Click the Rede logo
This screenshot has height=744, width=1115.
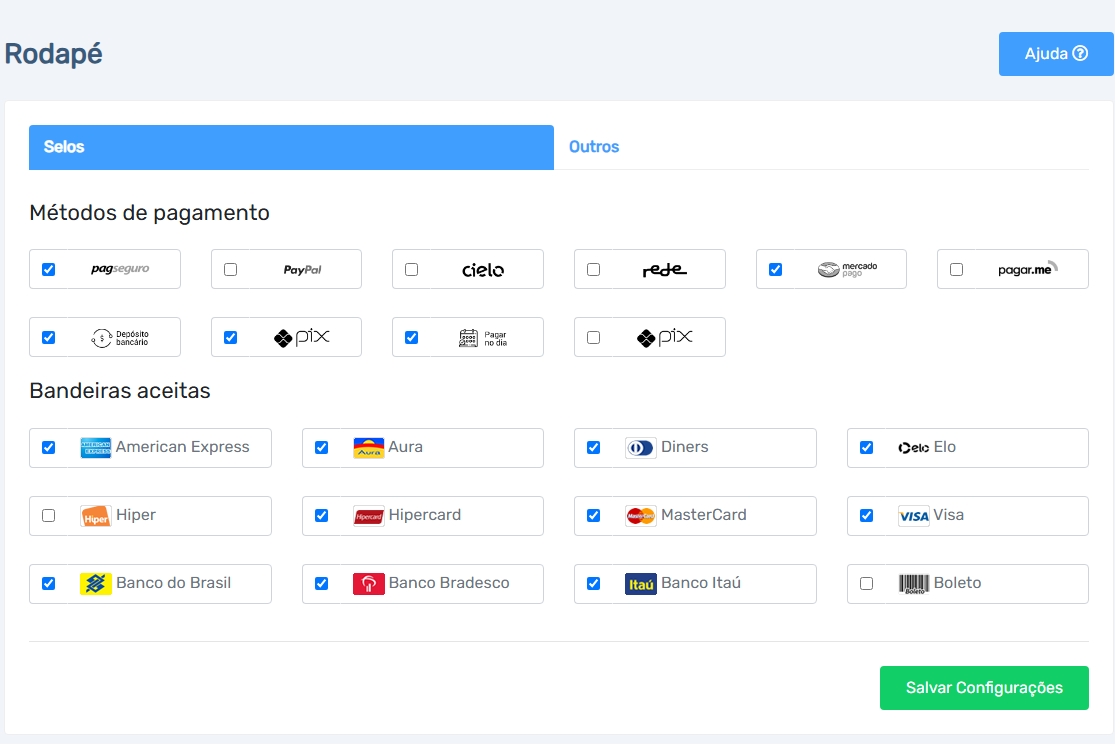(x=665, y=270)
